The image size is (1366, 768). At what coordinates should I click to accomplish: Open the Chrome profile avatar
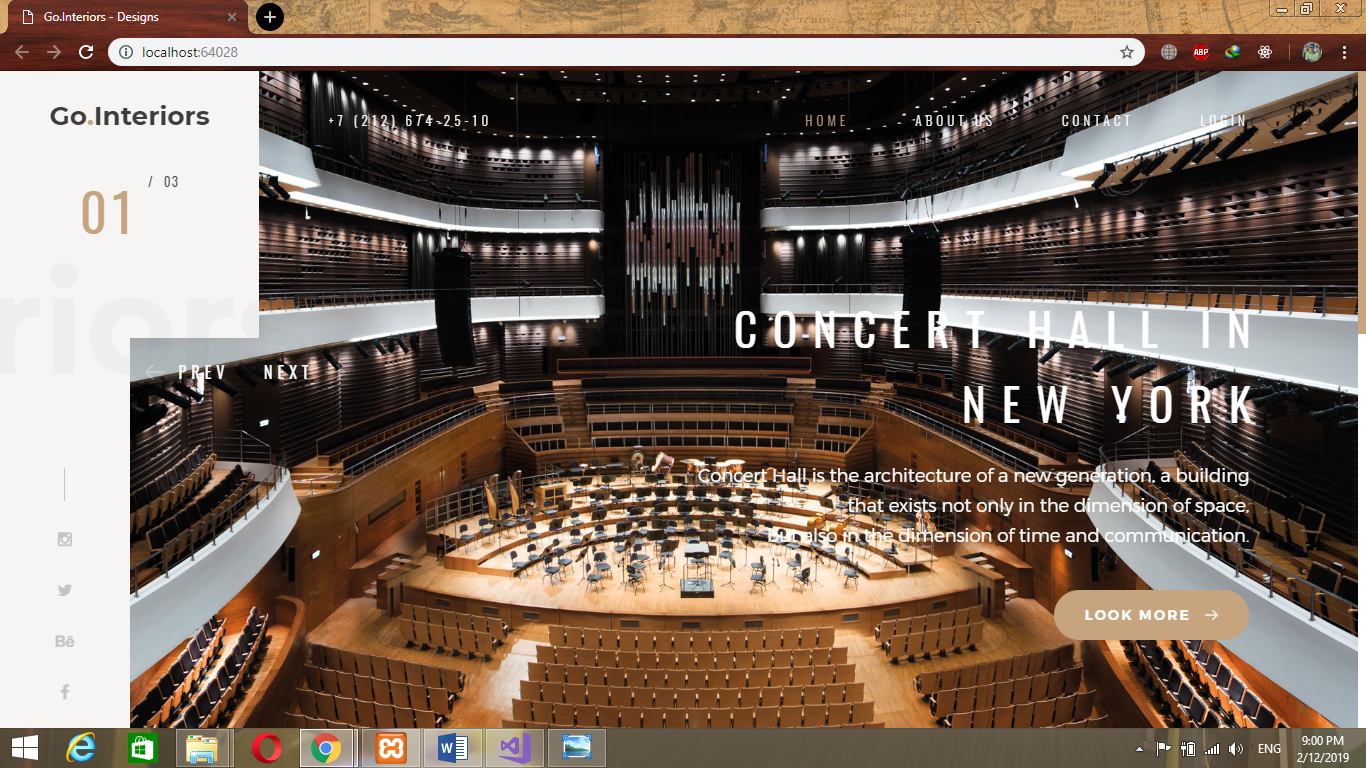(x=1312, y=52)
